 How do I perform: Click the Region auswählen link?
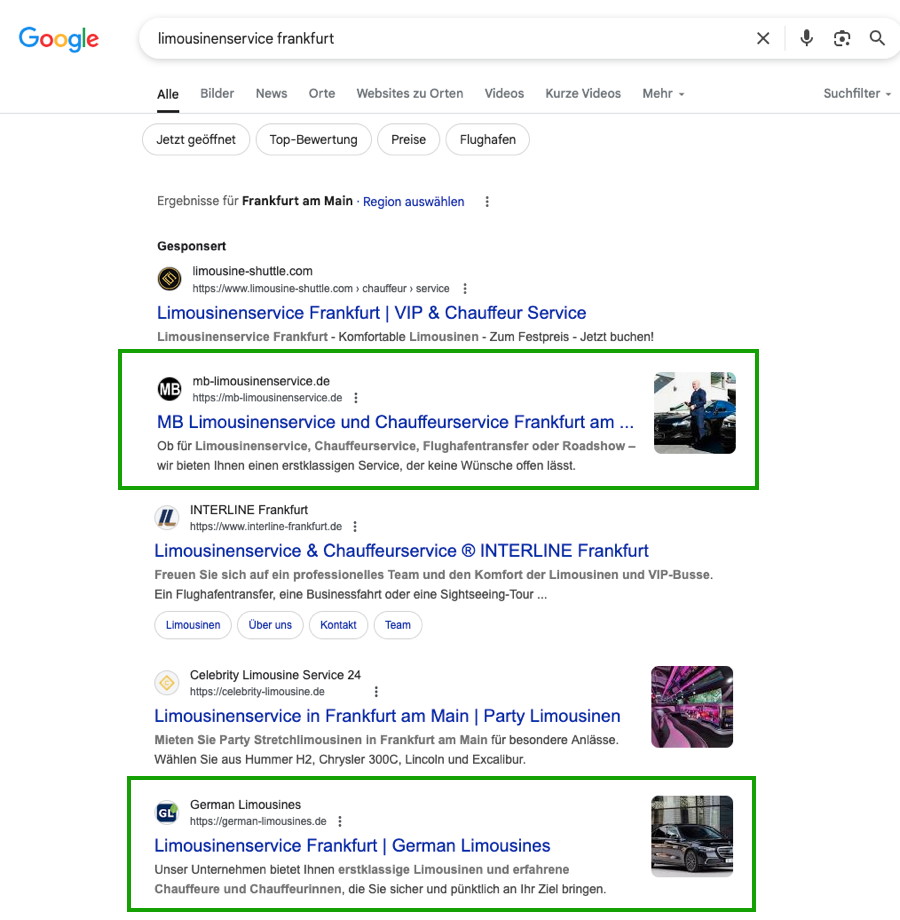[x=413, y=202]
